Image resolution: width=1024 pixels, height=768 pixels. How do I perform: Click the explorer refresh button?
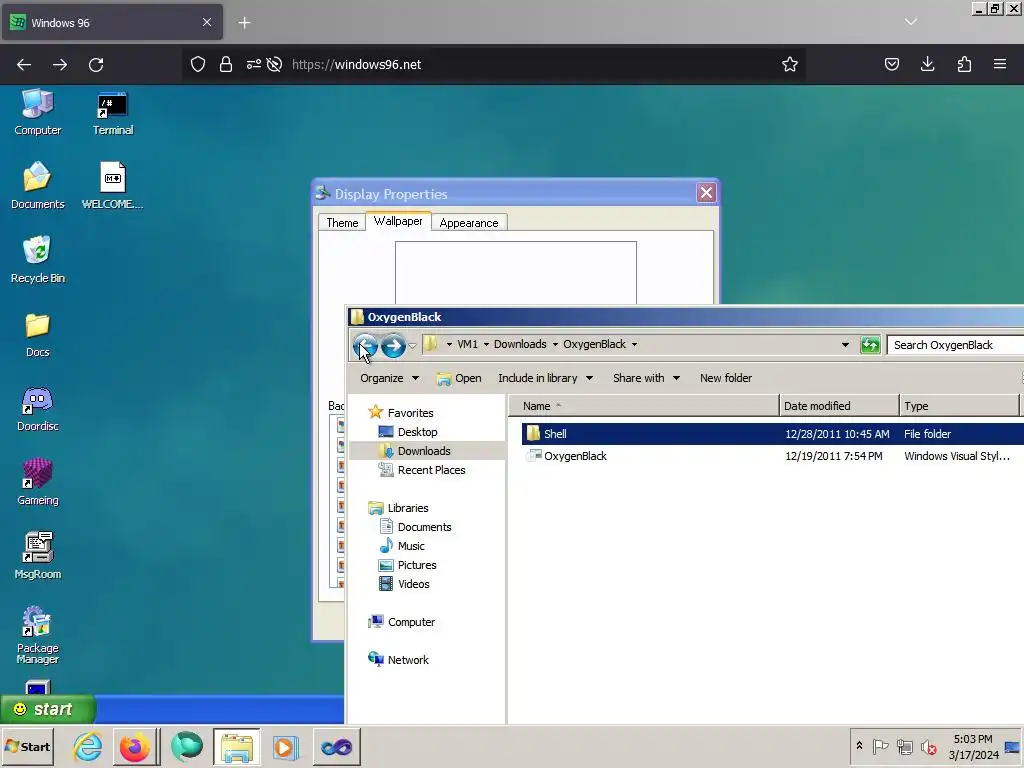tap(870, 345)
